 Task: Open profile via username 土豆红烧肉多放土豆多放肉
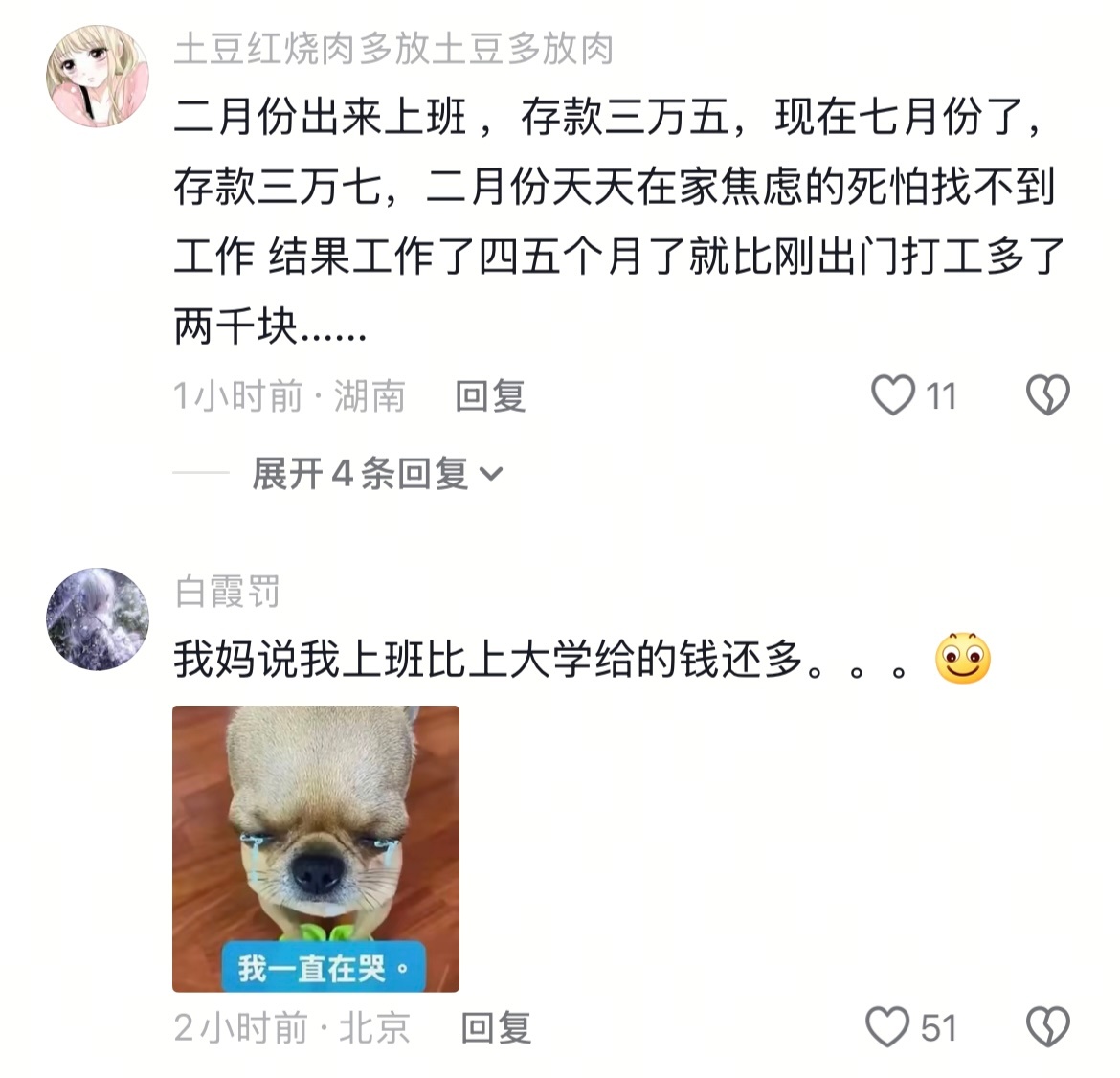pos(393,49)
